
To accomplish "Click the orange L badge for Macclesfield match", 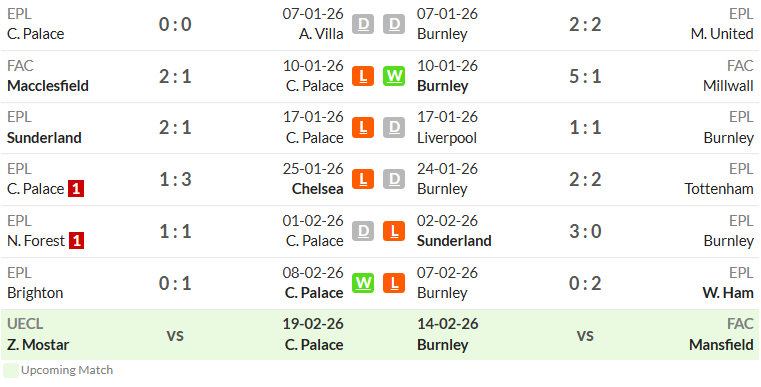I will tap(363, 76).
